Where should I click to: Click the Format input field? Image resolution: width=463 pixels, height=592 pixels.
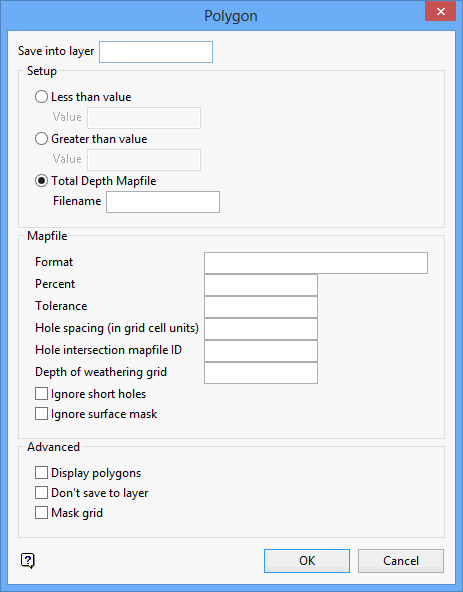[316, 263]
